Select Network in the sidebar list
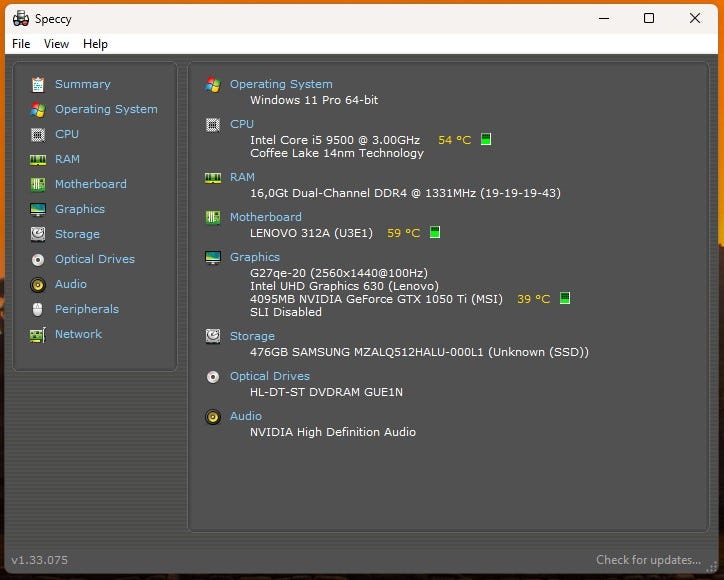Image resolution: width=724 pixels, height=580 pixels. click(78, 333)
